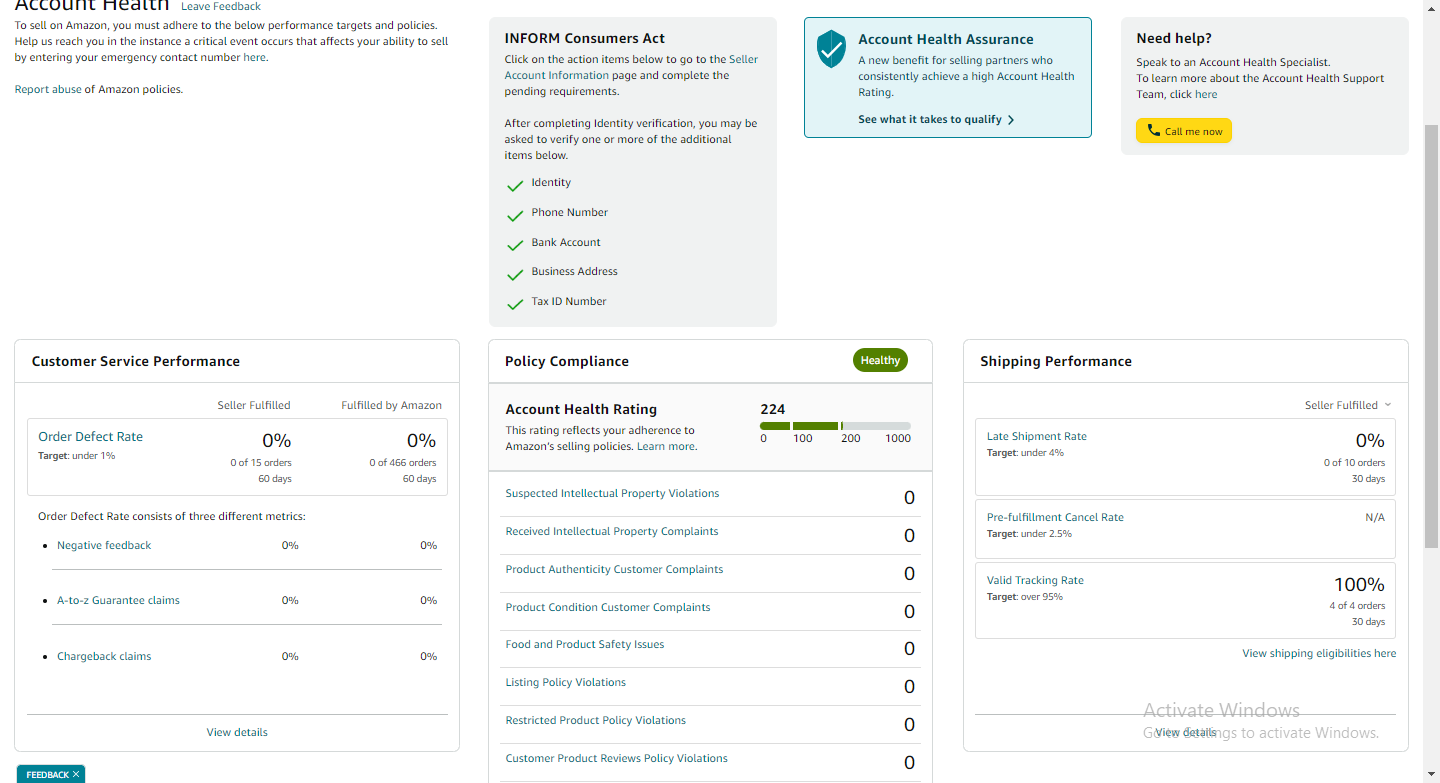Click the phone icon on Call me now
This screenshot has height=783, width=1440.
[1153, 131]
